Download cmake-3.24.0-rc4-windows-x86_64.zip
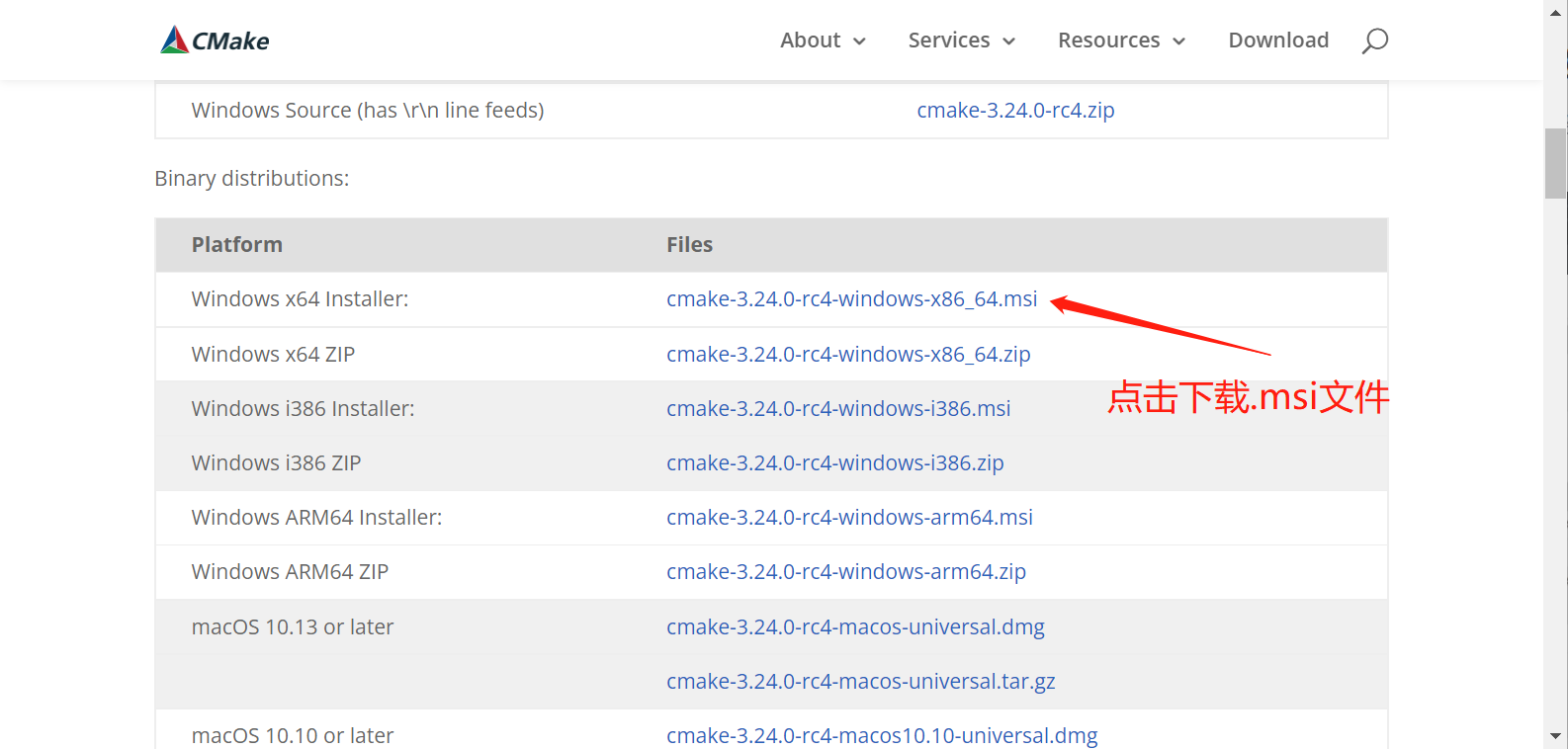The image size is (1568, 749). [x=848, y=355]
